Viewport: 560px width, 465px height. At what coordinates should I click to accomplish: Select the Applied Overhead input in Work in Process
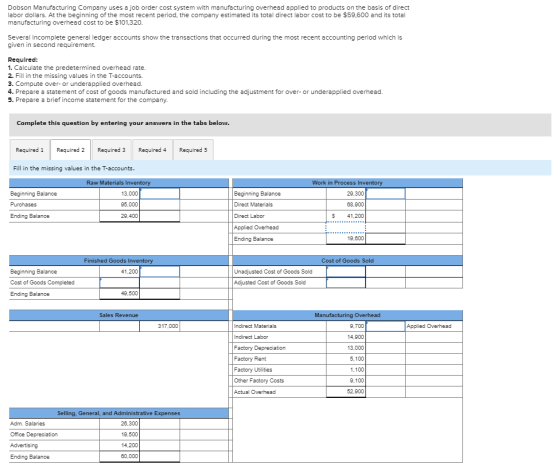coord(345,228)
